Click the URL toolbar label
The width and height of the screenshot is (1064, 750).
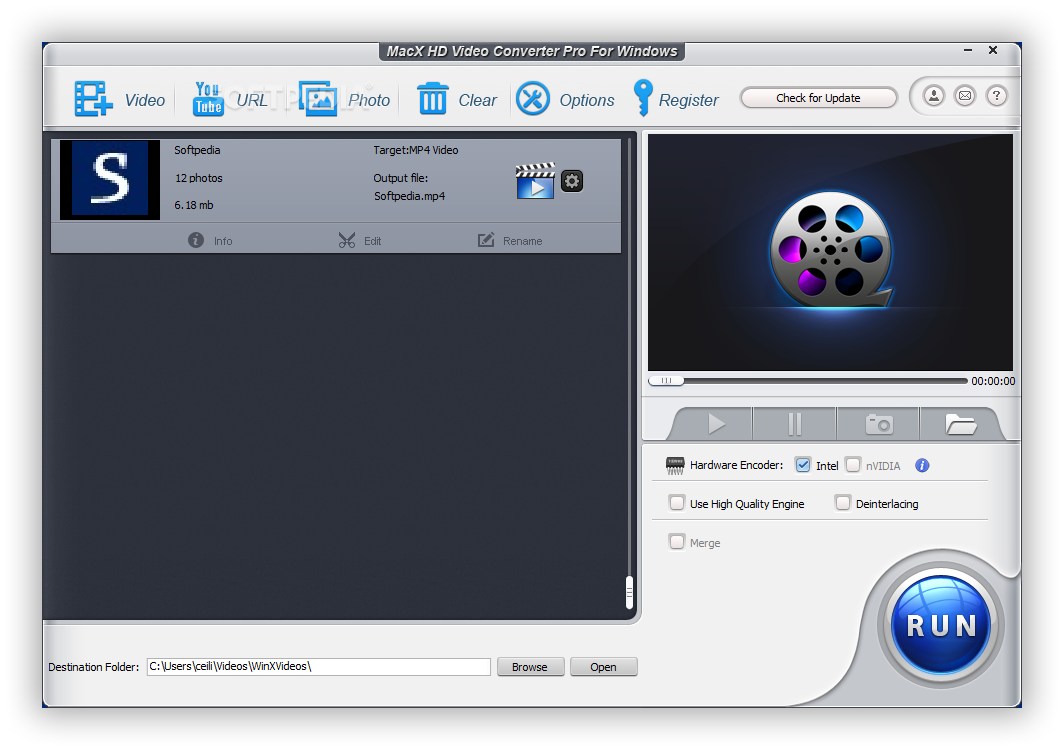point(252,100)
